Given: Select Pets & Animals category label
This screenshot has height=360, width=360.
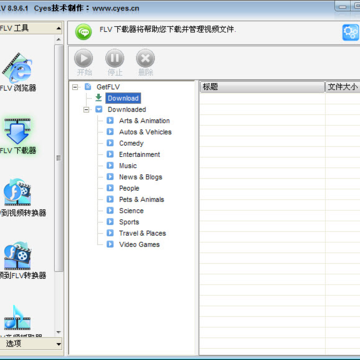Looking at the screenshot, I should [141, 199].
